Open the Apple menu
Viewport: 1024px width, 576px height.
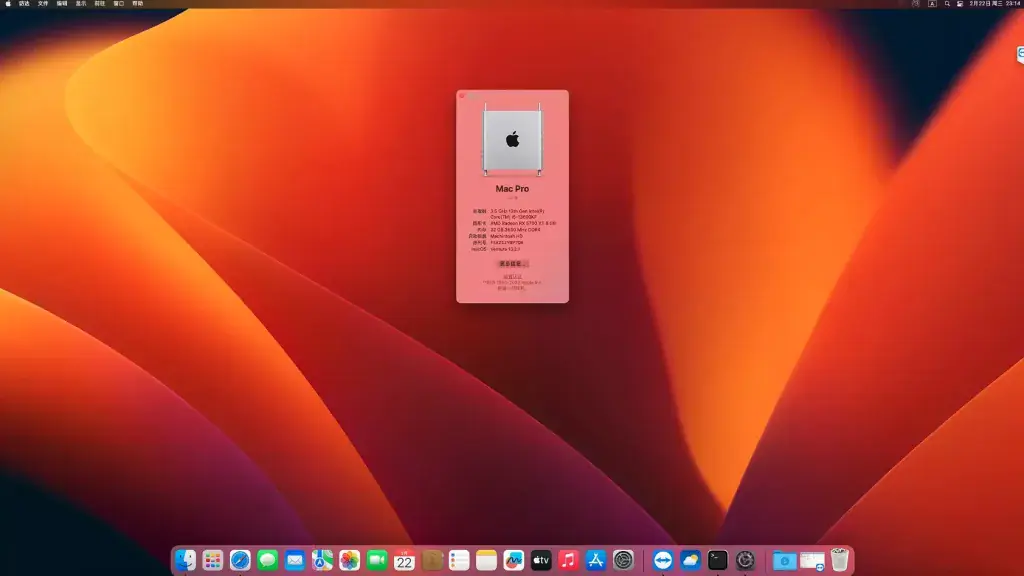[x=8, y=3]
